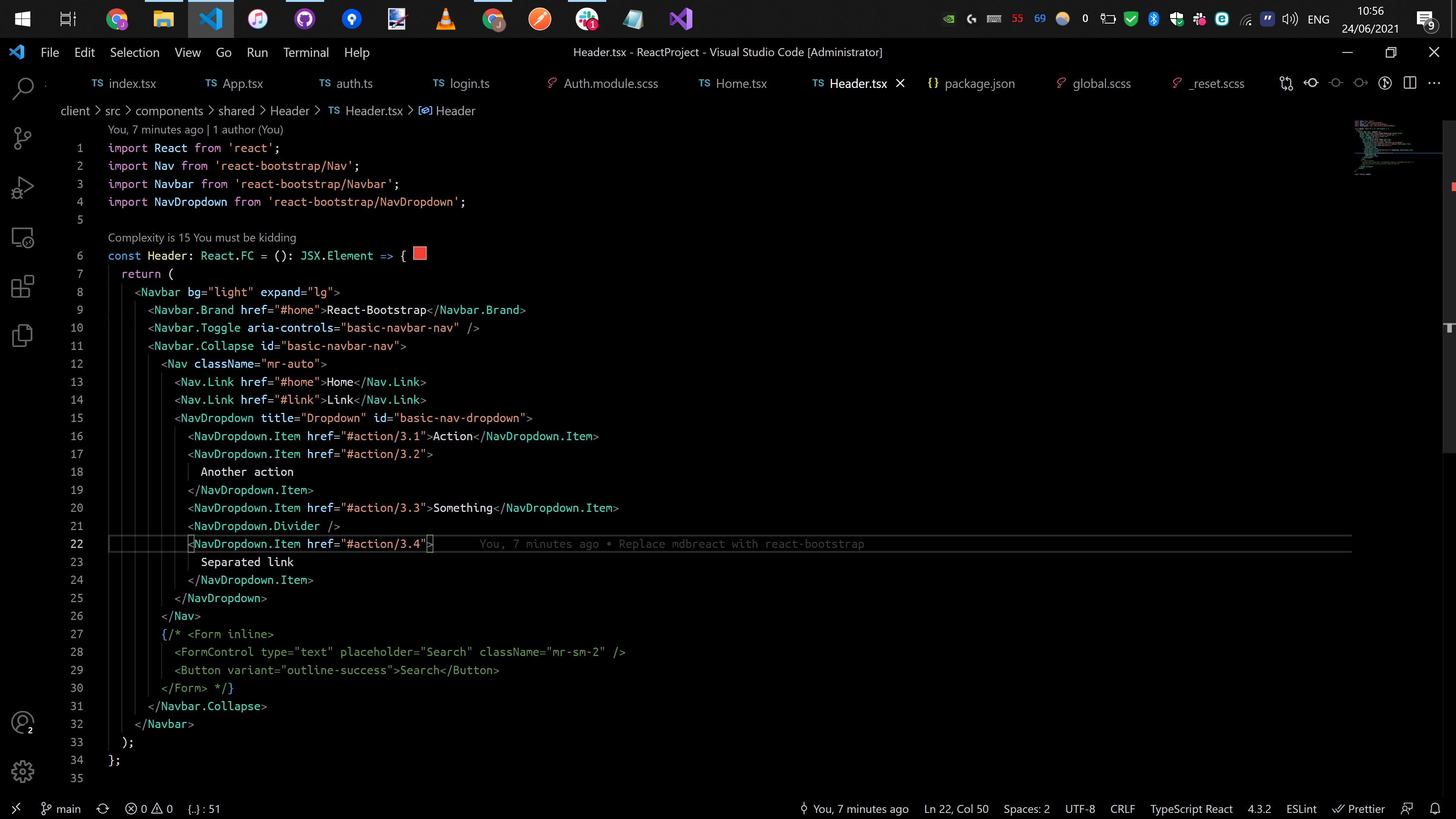Open Source Control view in sidebar

coord(22,138)
